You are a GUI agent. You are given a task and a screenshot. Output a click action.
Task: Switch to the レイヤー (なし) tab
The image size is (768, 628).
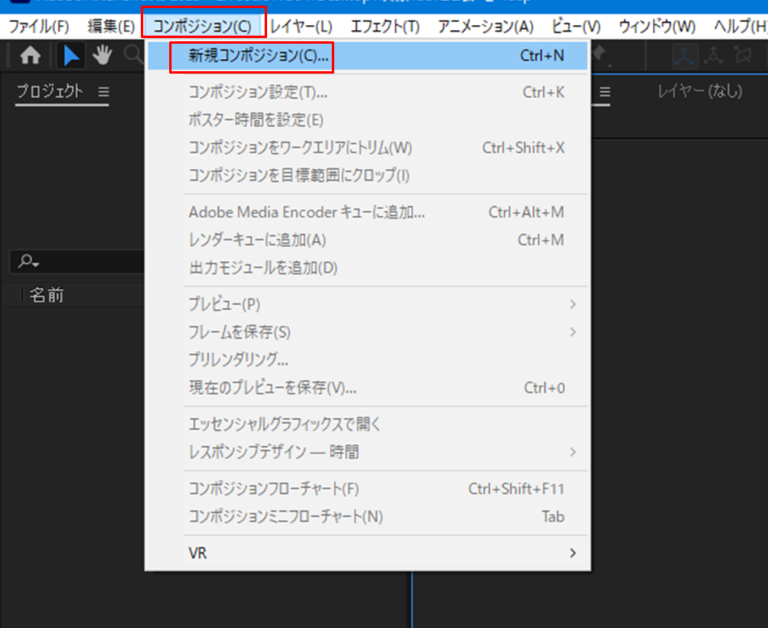(699, 92)
